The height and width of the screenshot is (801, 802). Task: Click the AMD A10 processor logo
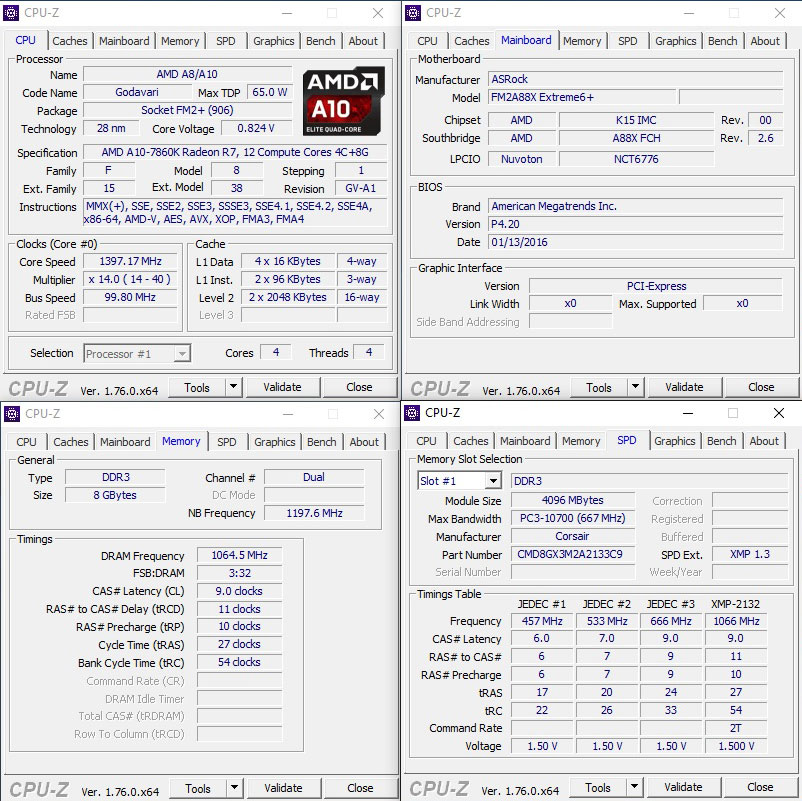click(x=344, y=101)
